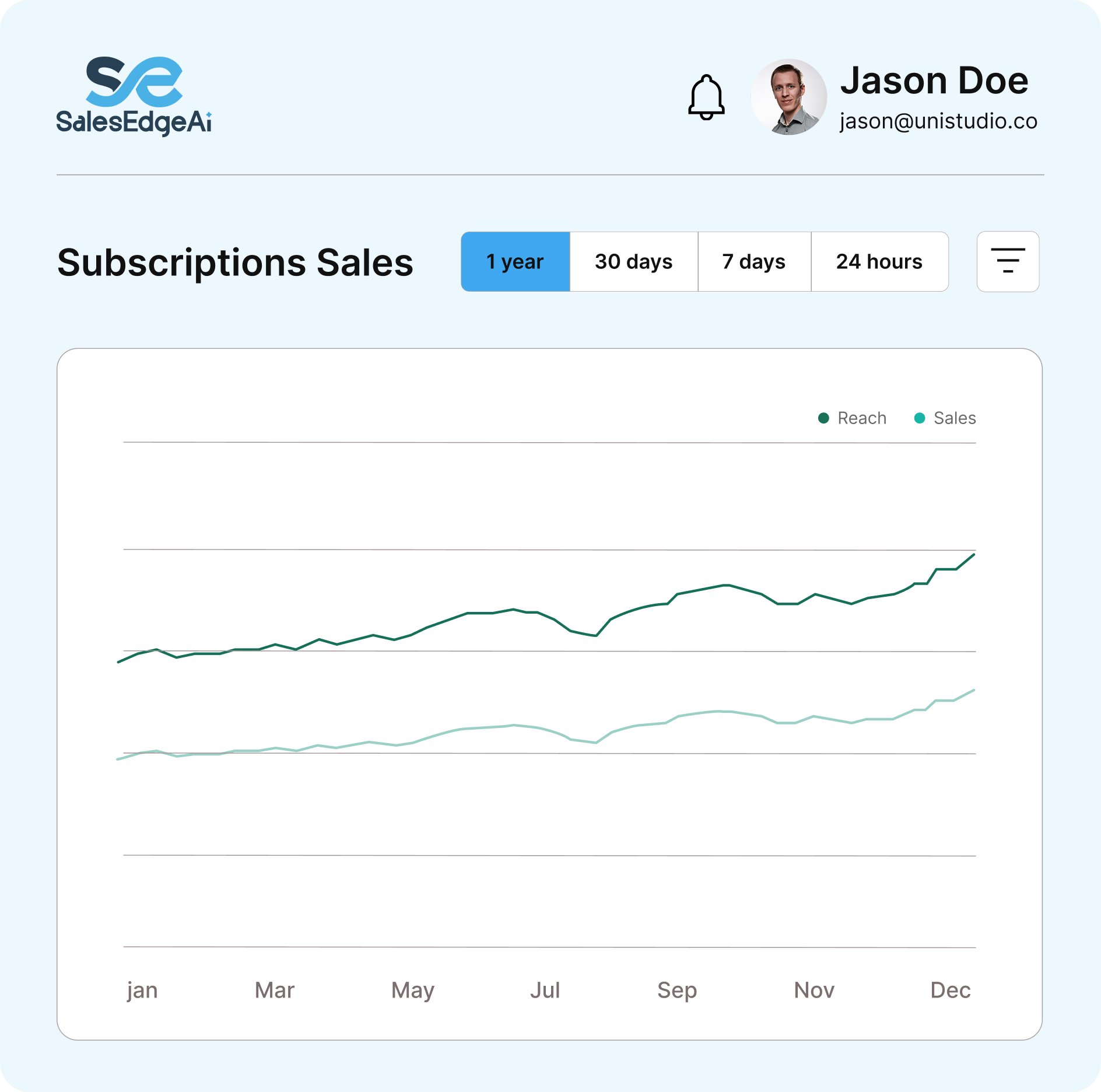Click the Jul axis label
This screenshot has height=1092, width=1101.
[545, 991]
